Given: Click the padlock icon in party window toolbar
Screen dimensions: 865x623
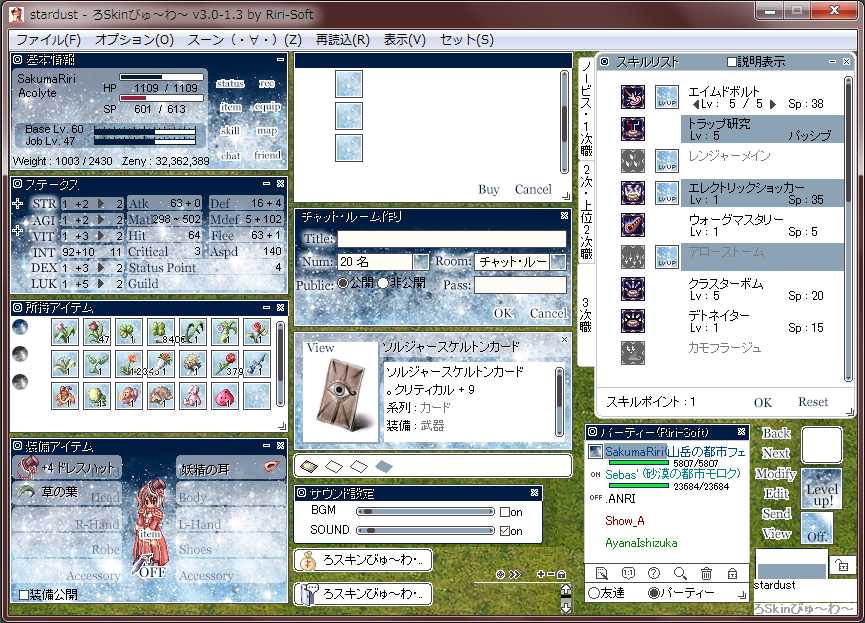Looking at the screenshot, I should [x=732, y=573].
